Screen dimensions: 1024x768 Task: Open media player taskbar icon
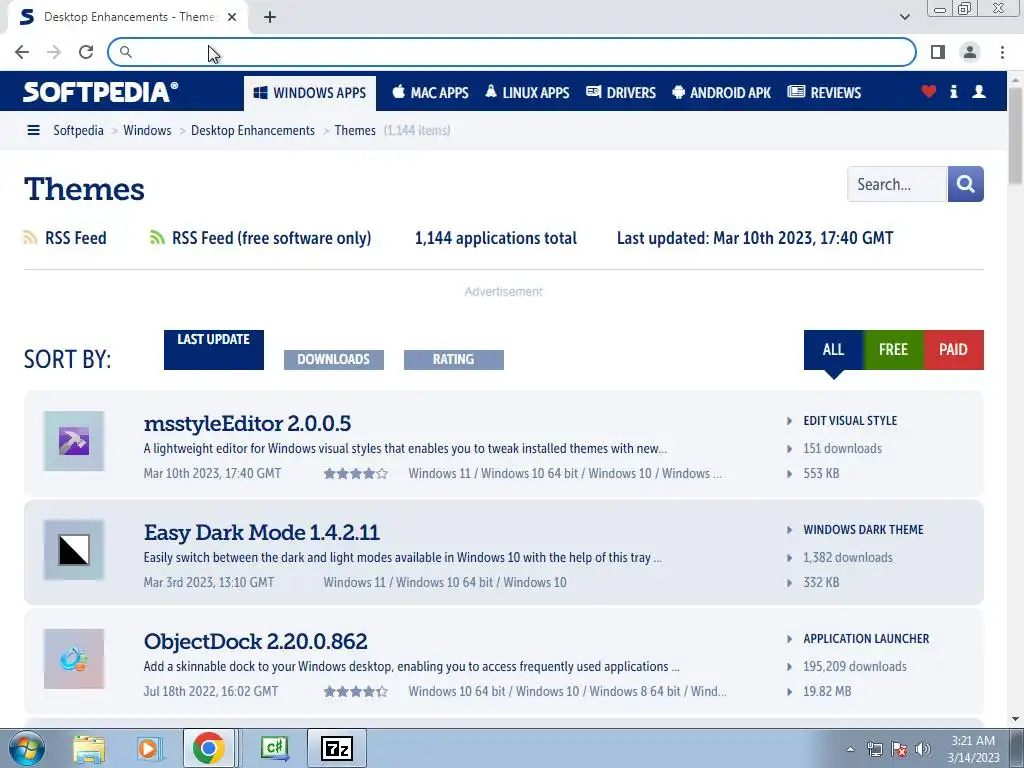(x=148, y=748)
